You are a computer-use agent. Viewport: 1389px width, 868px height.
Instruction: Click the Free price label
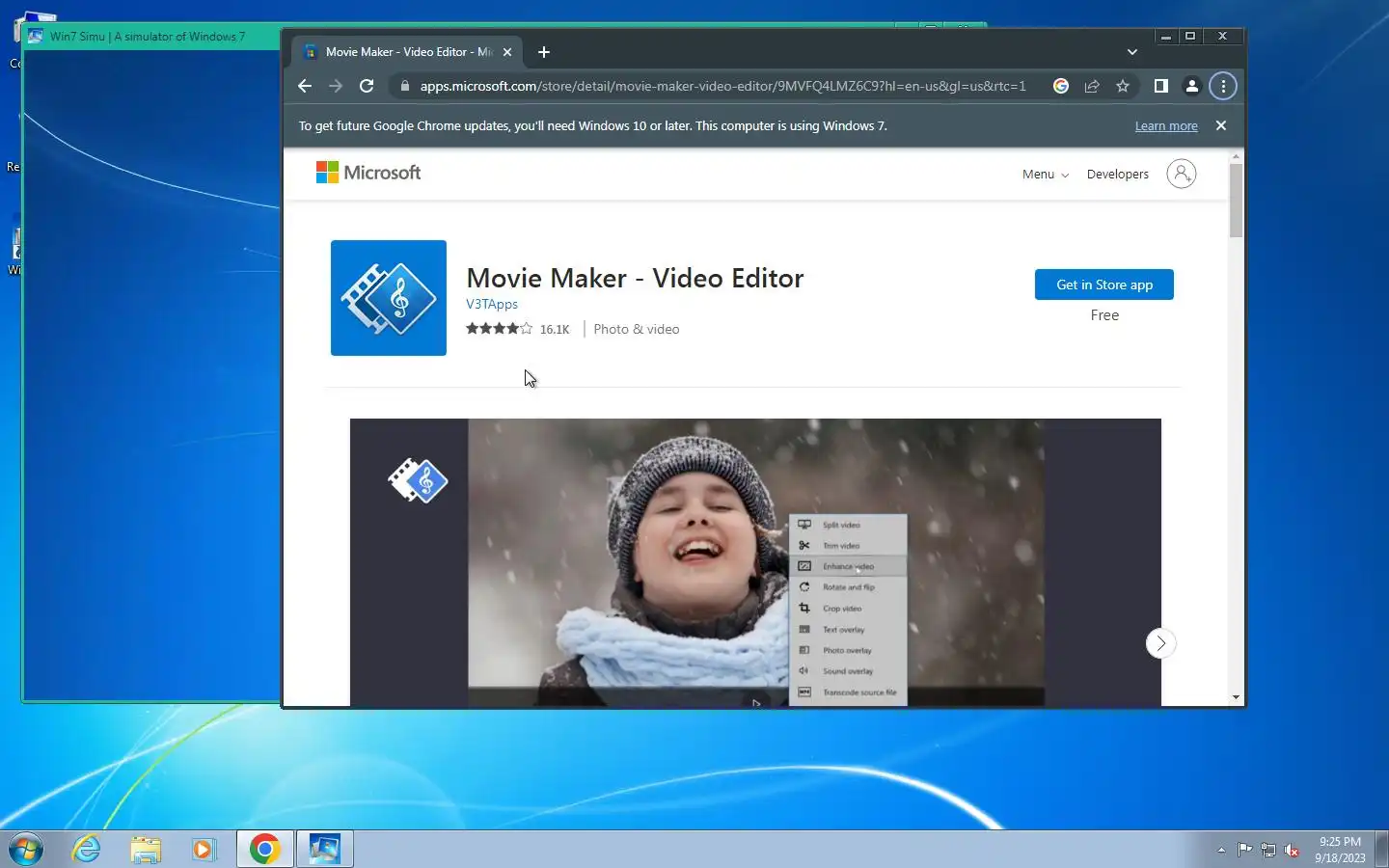pos(1104,315)
